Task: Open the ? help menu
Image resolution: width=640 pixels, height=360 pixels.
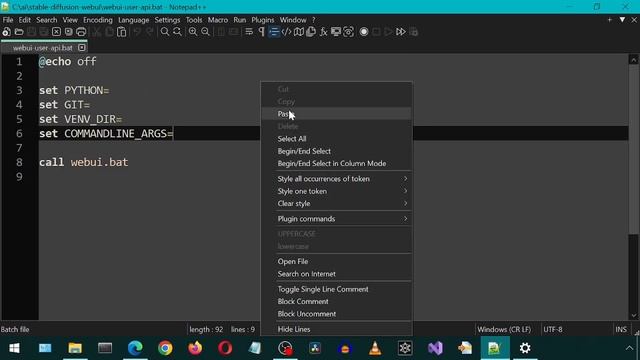Action: [313, 20]
